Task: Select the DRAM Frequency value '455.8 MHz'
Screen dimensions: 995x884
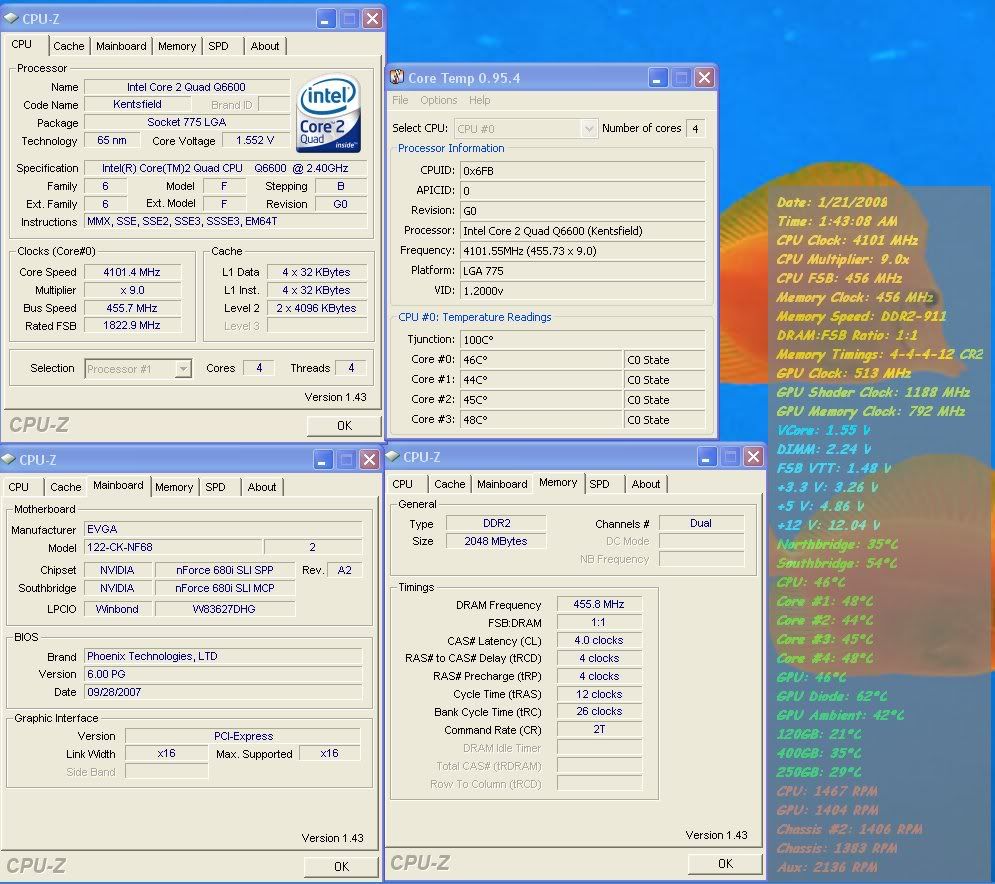Action: click(599, 604)
